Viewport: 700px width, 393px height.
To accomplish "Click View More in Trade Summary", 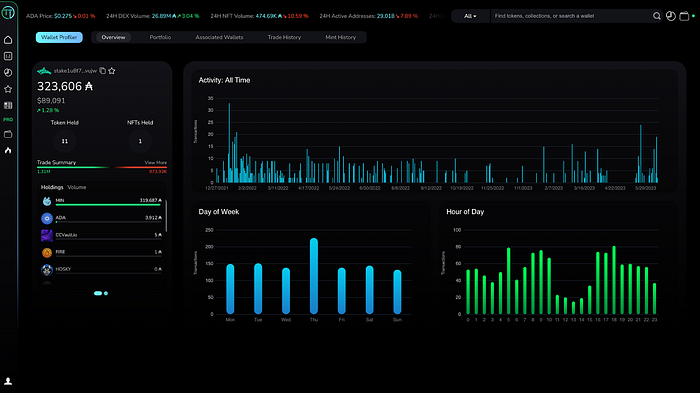I will (x=155, y=163).
